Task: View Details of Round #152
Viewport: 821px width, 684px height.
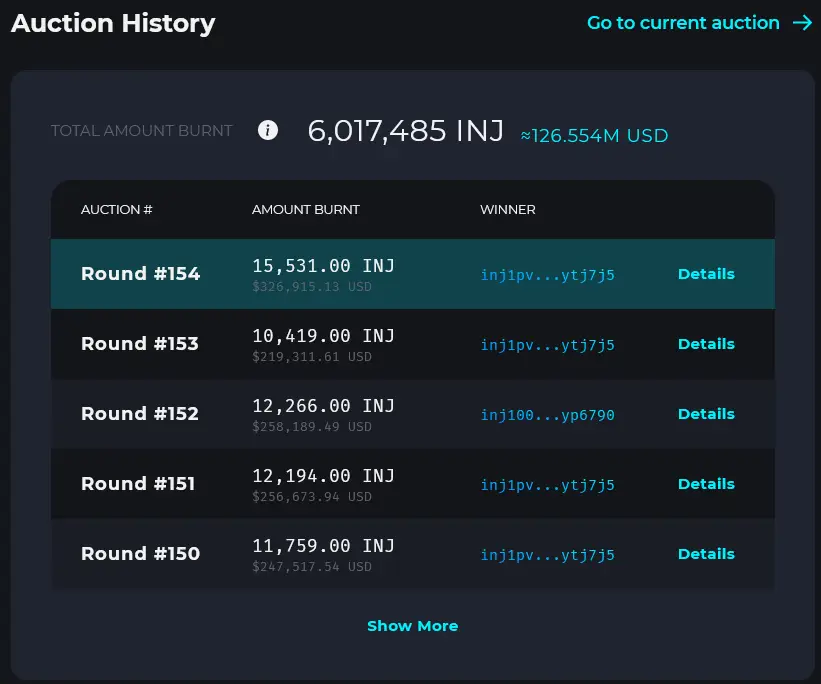Action: (x=706, y=414)
